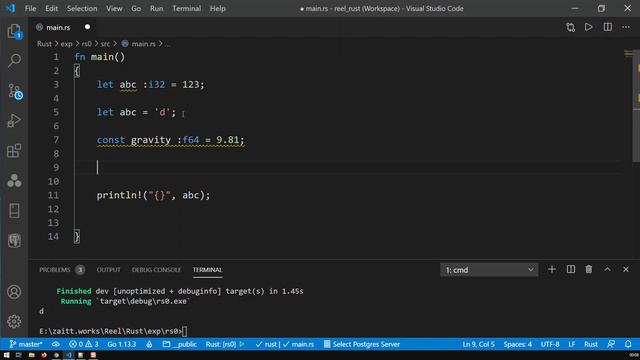The image size is (640, 360).
Task: Open the Manage settings gear
Action: pyautogui.click(x=14, y=322)
